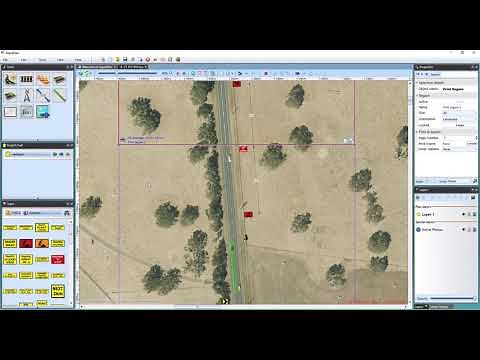
Task: Pick the bright red sign with white text
Action: [x=58, y=259]
